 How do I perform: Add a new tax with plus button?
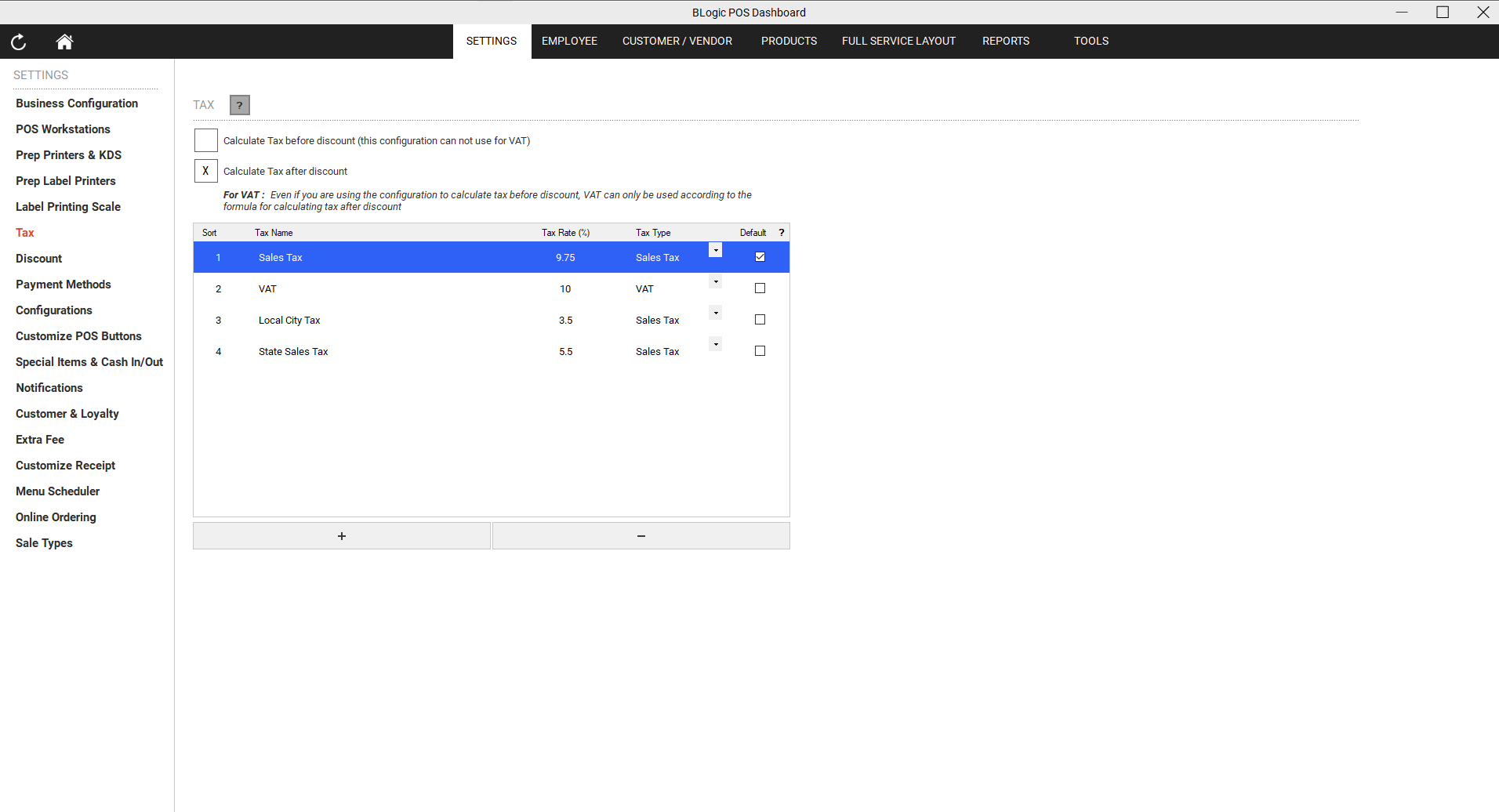point(342,536)
